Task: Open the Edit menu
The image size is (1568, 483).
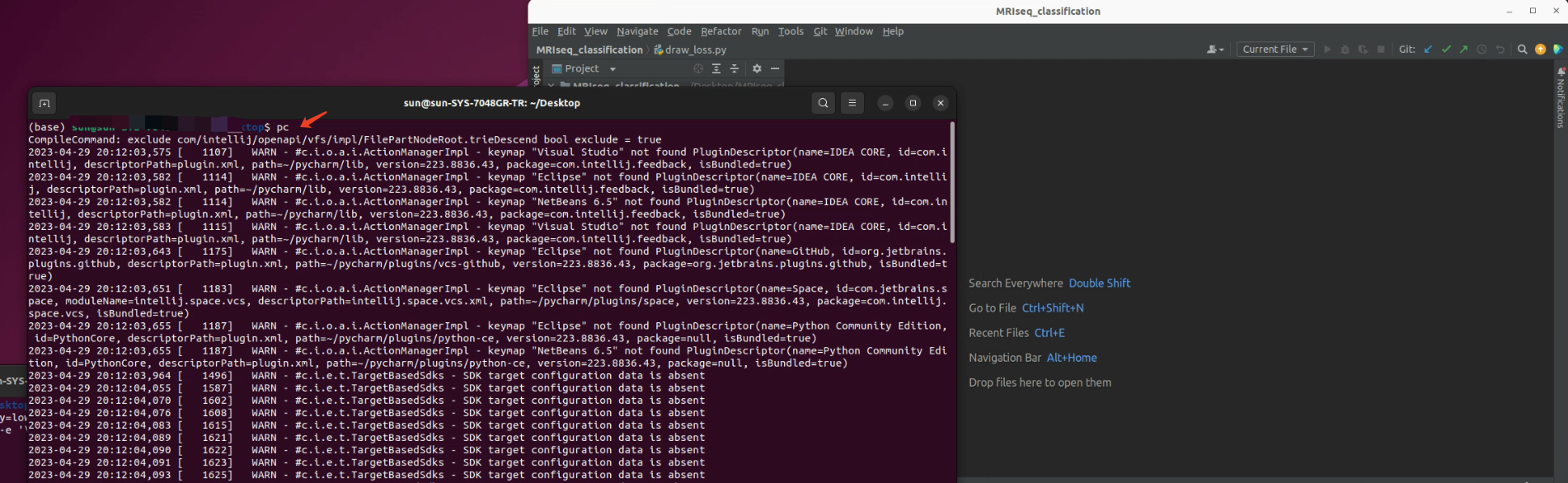Action: point(566,31)
